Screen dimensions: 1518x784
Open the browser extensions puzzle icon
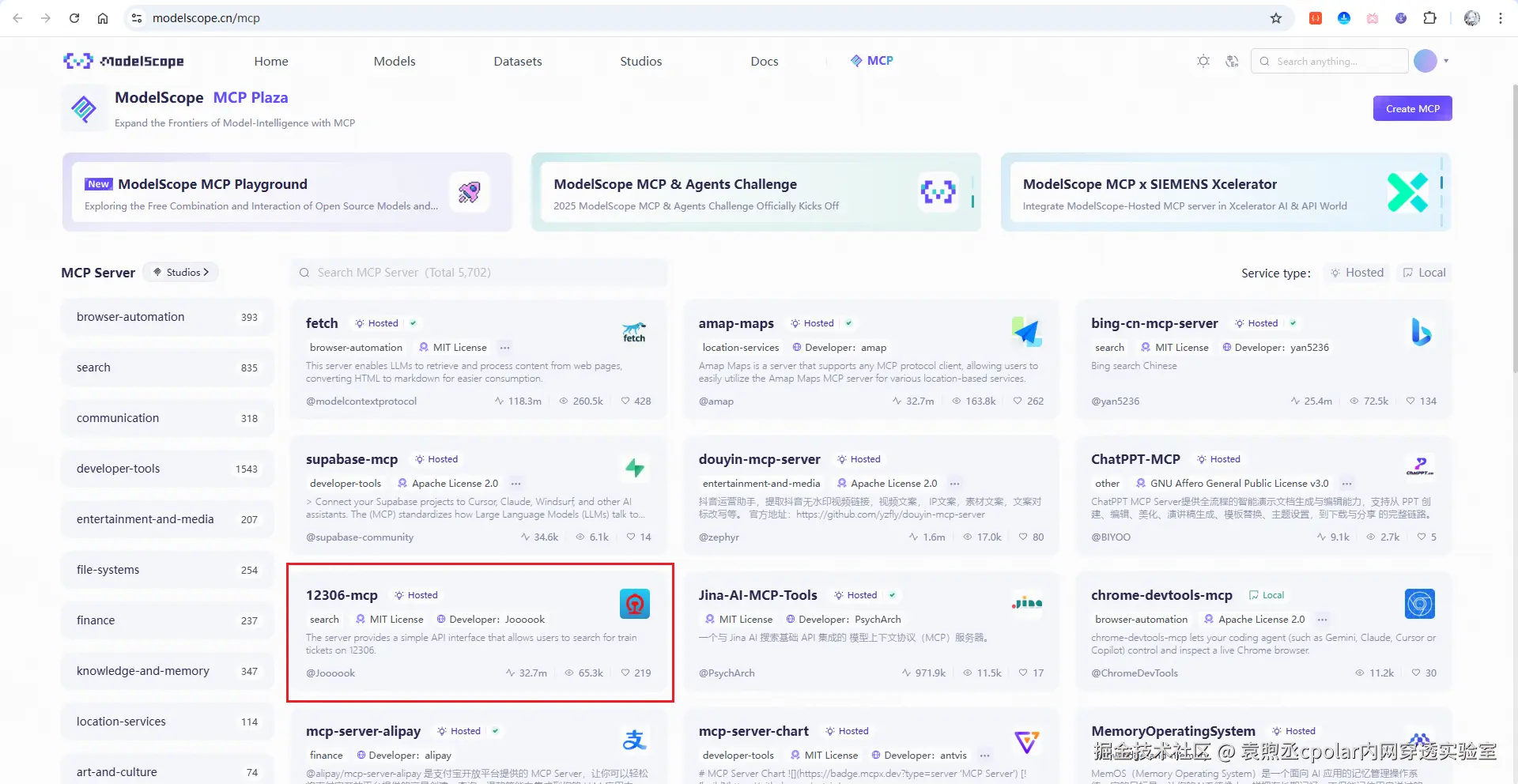pyautogui.click(x=1429, y=18)
